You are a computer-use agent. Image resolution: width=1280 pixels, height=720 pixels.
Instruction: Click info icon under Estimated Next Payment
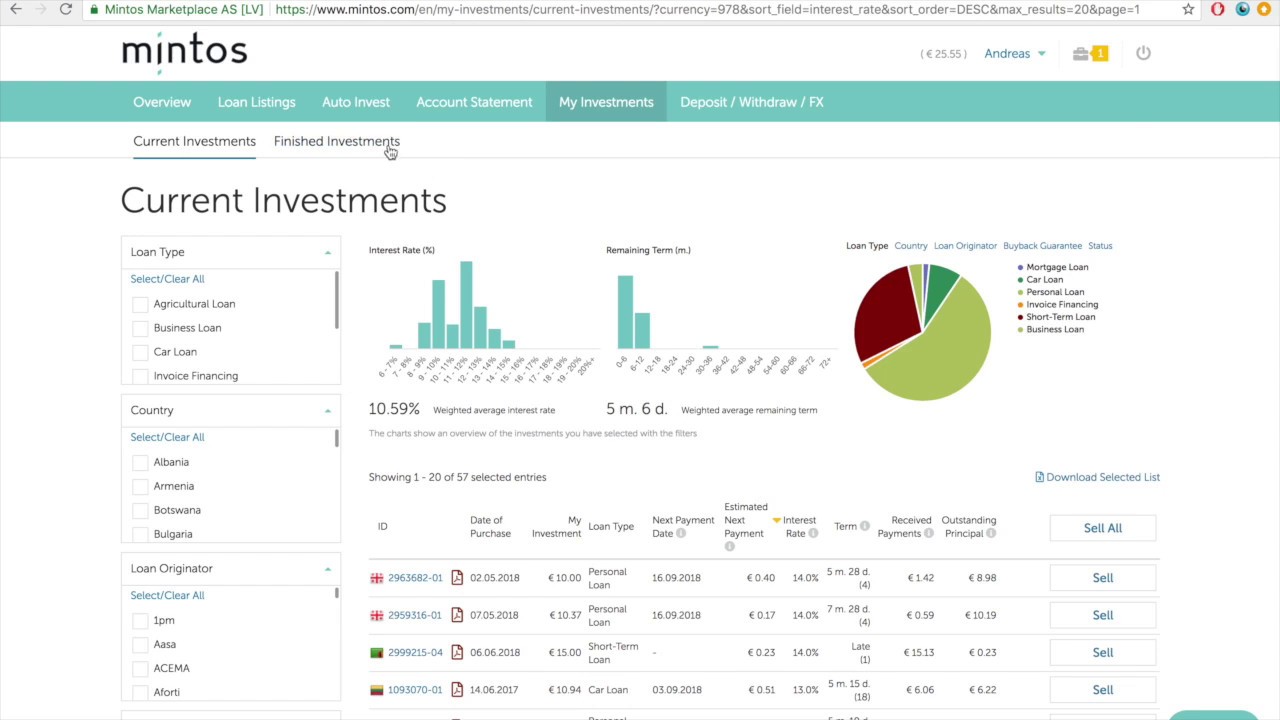729,546
